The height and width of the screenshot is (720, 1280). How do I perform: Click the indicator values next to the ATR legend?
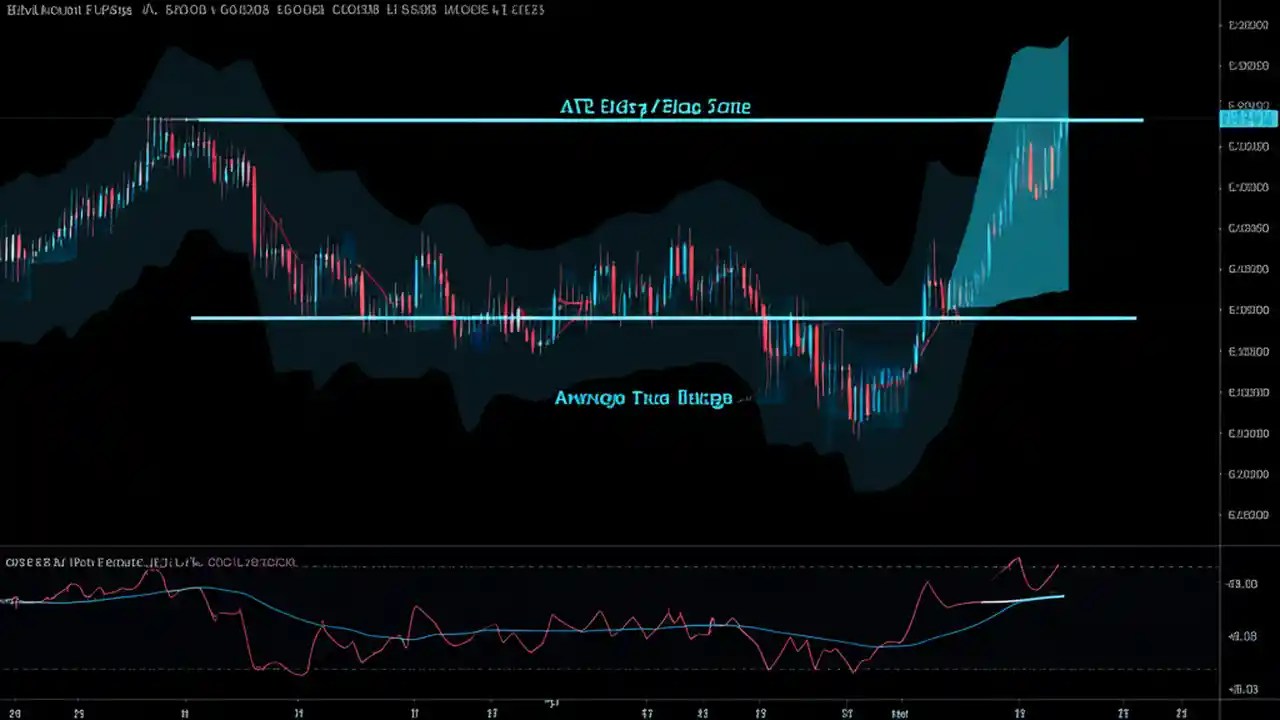pyautogui.click(x=260, y=562)
